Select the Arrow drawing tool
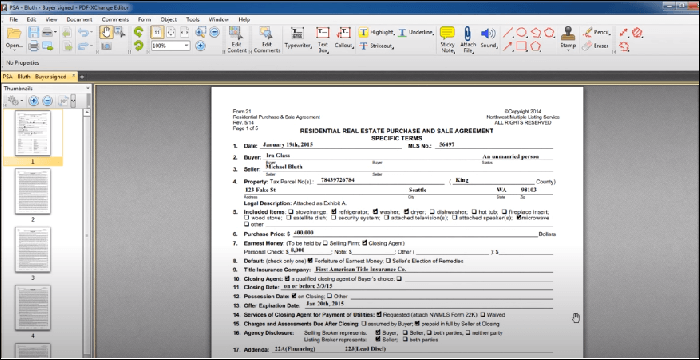700x360 pixels. pos(508,46)
